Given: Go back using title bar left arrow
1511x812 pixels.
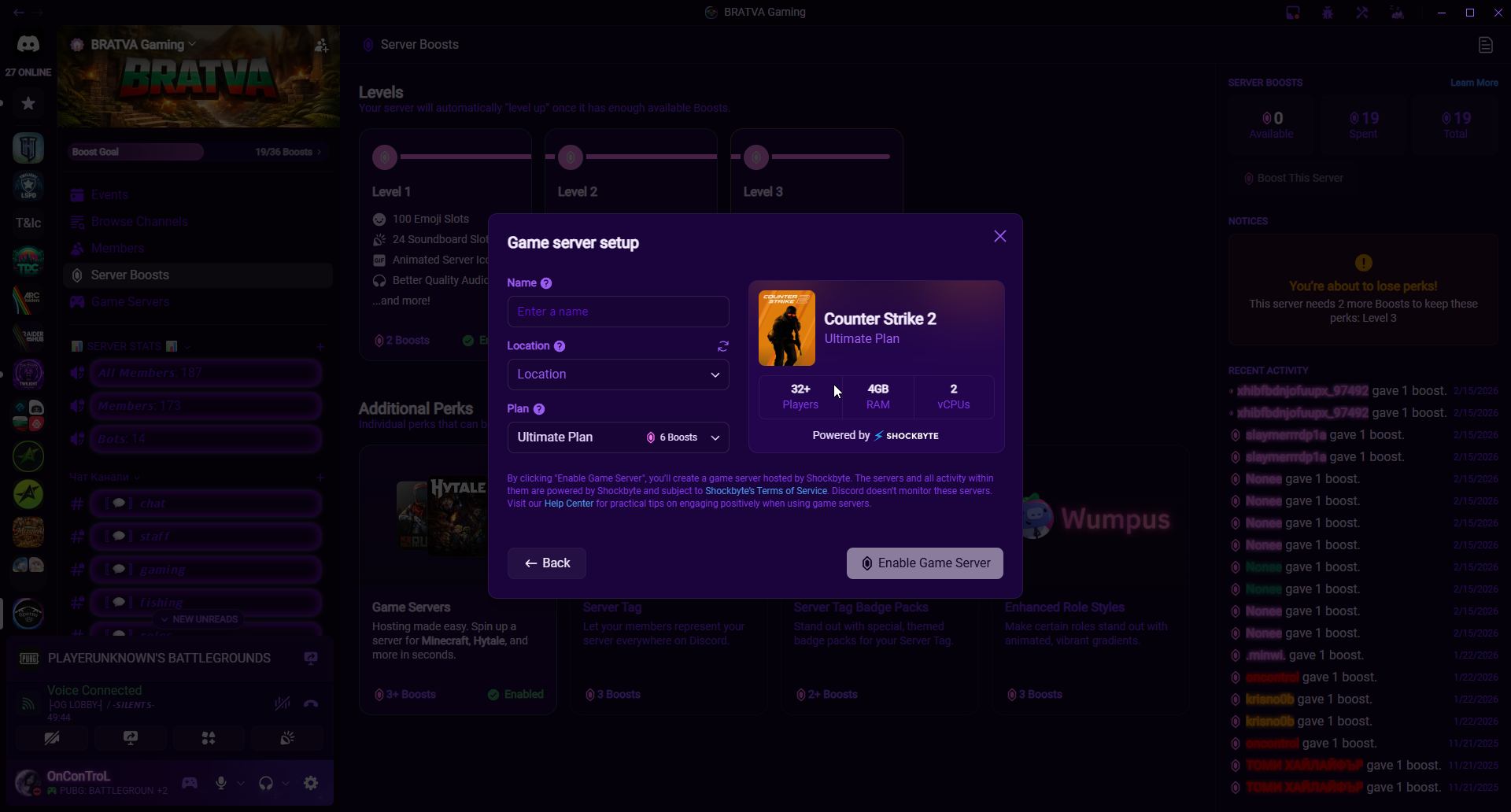Looking at the screenshot, I should pyautogui.click(x=18, y=13).
